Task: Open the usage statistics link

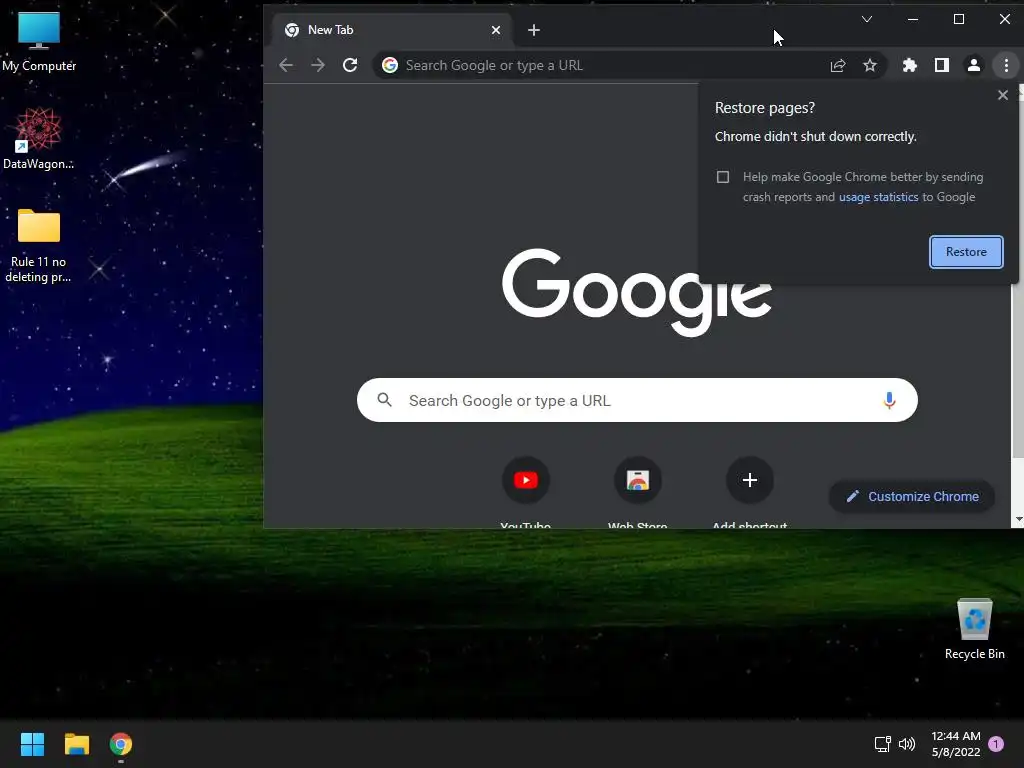Action: coord(878,197)
